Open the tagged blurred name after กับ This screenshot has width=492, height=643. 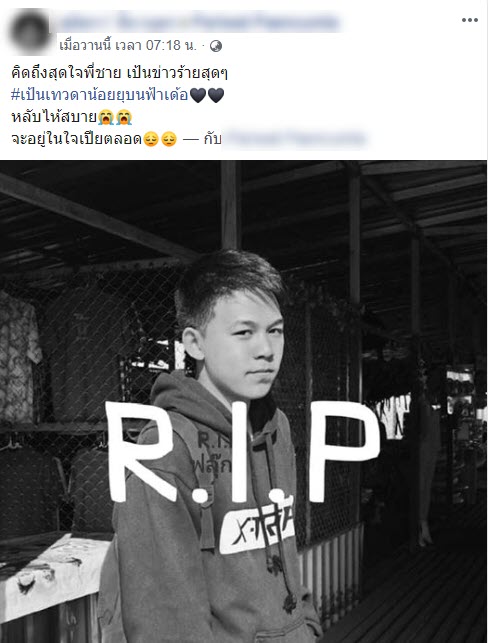click(294, 139)
